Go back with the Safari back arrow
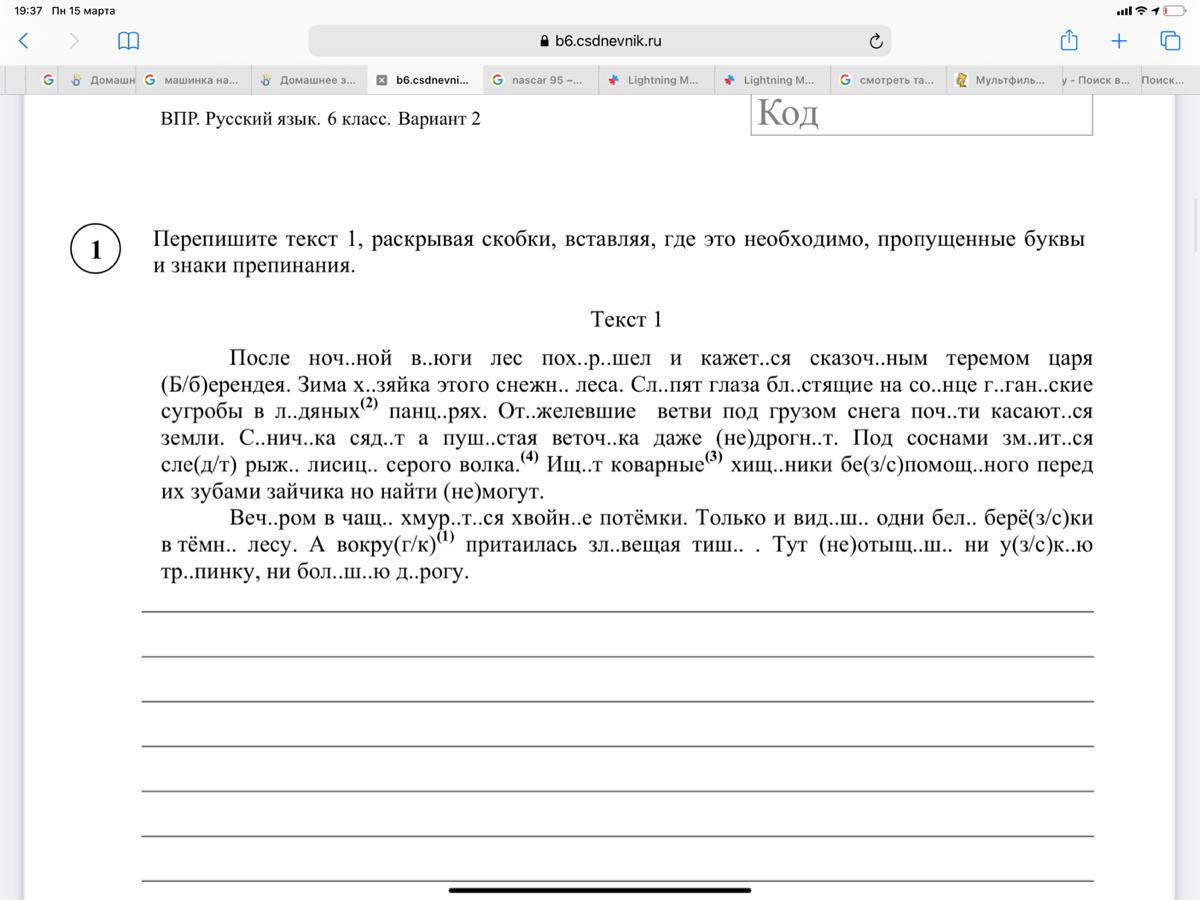Screen dimensions: 1200x900 click(24, 41)
